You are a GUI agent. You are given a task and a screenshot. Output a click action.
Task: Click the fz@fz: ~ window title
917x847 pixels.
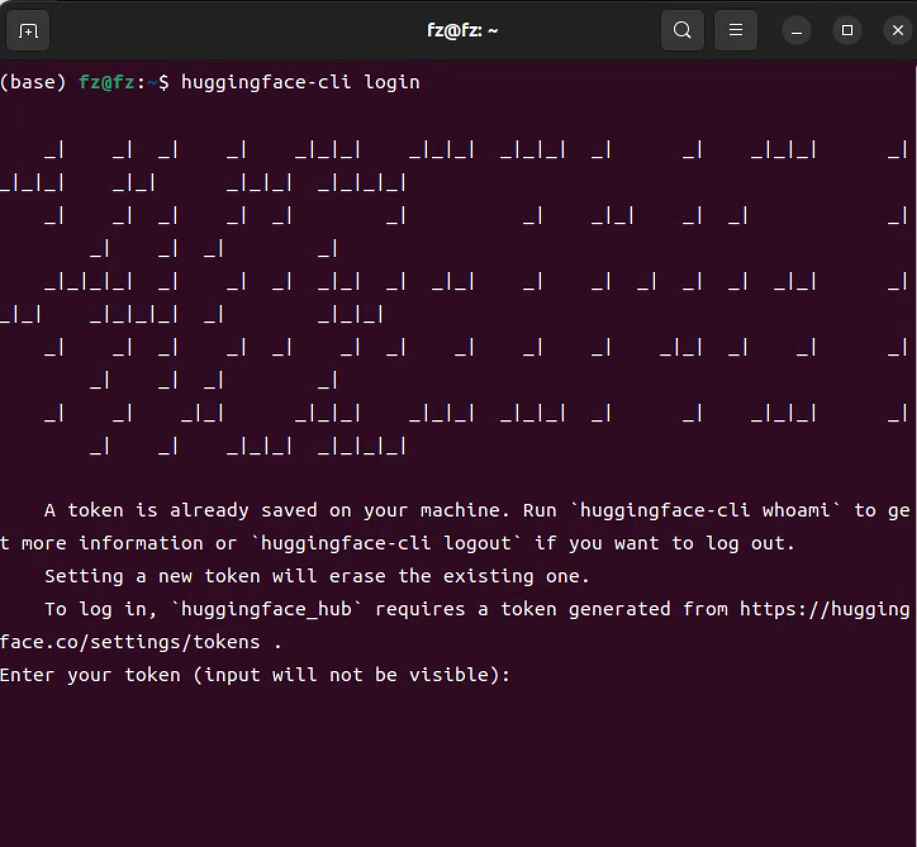coord(462,30)
